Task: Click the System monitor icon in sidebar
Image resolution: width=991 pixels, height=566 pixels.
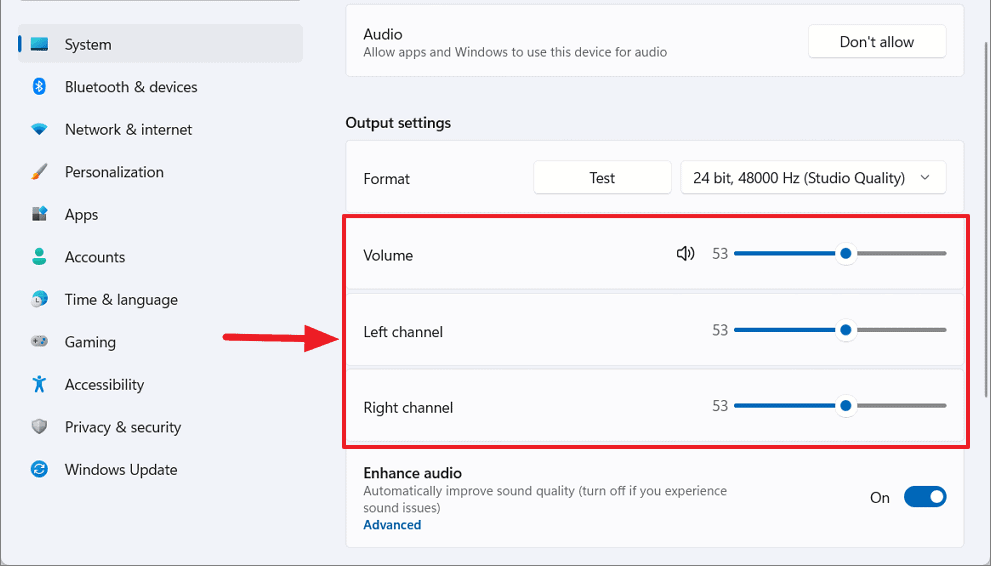Action: (x=40, y=45)
